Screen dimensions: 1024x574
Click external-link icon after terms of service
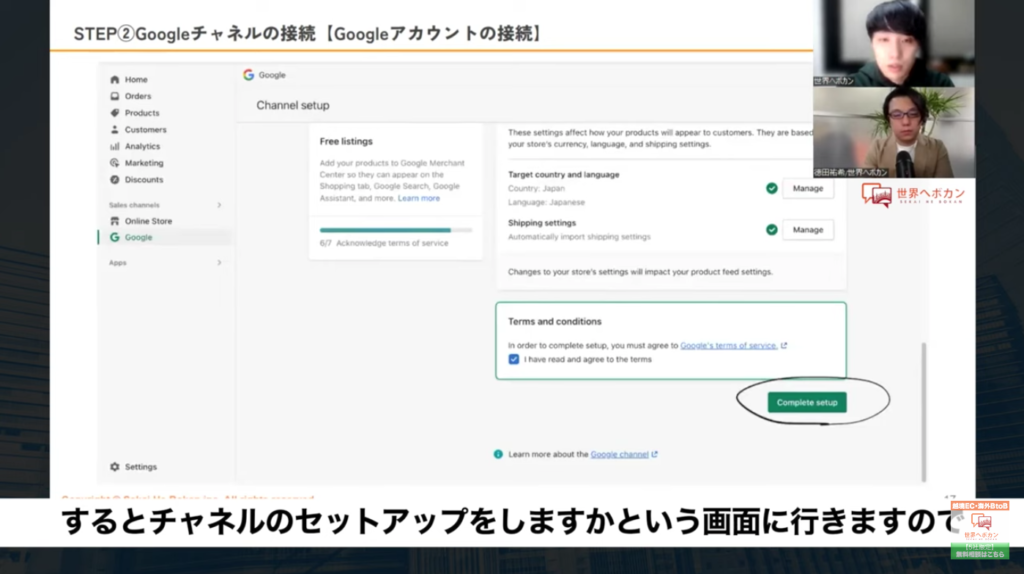coord(784,345)
